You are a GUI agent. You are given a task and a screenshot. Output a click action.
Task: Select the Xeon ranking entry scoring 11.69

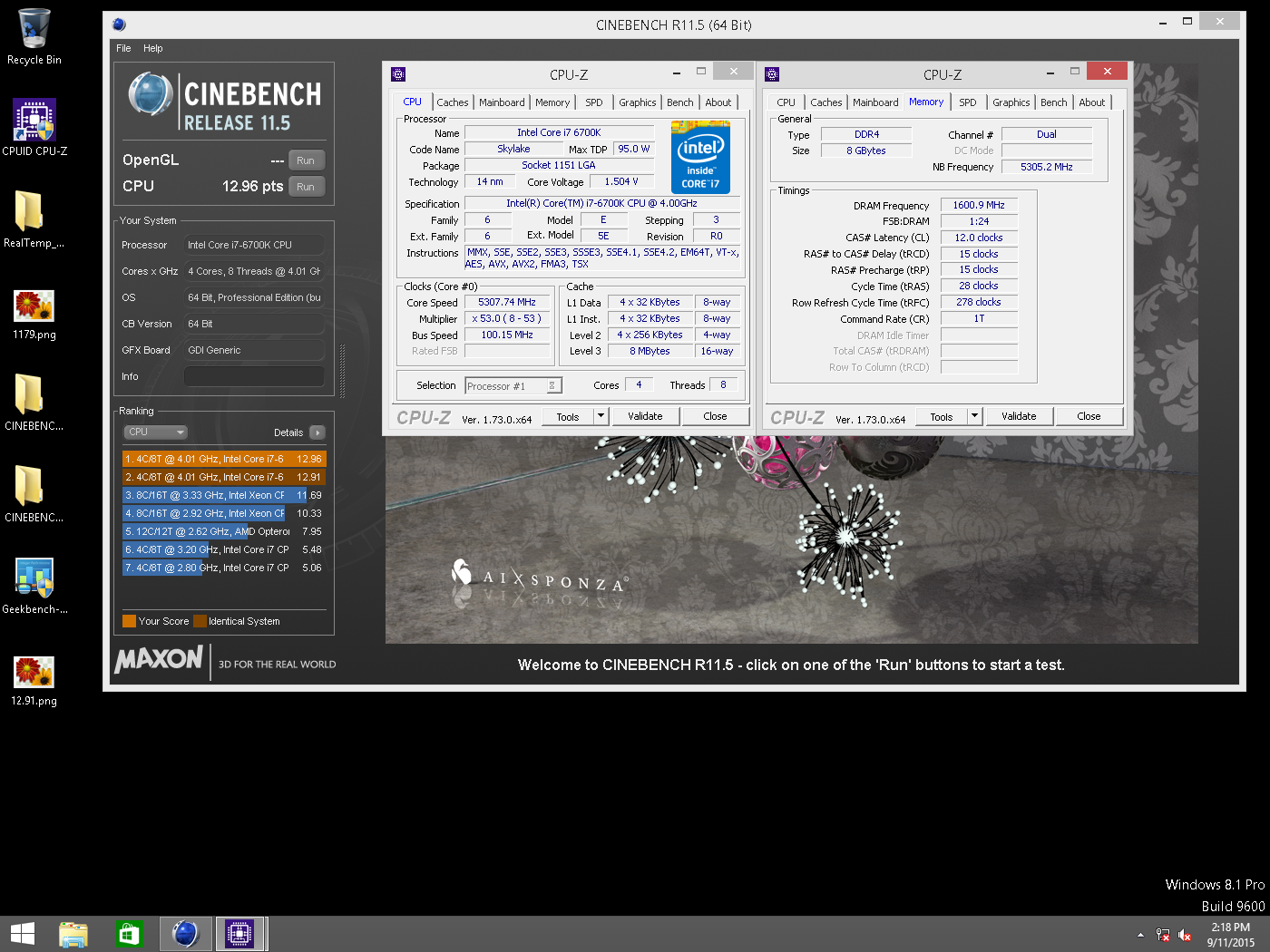point(223,495)
